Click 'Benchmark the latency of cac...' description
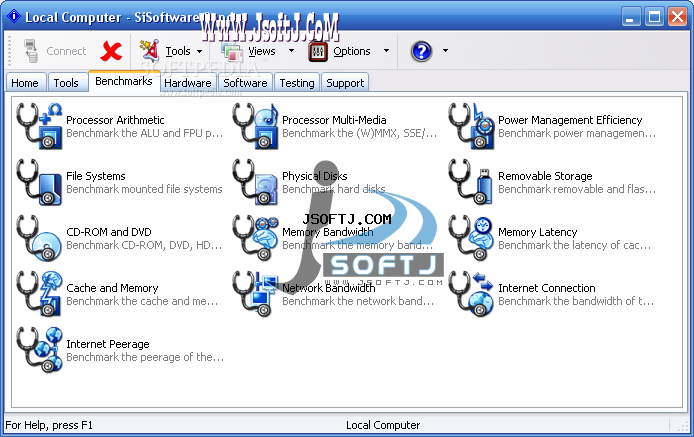The width and height of the screenshot is (694, 437). [x=574, y=245]
